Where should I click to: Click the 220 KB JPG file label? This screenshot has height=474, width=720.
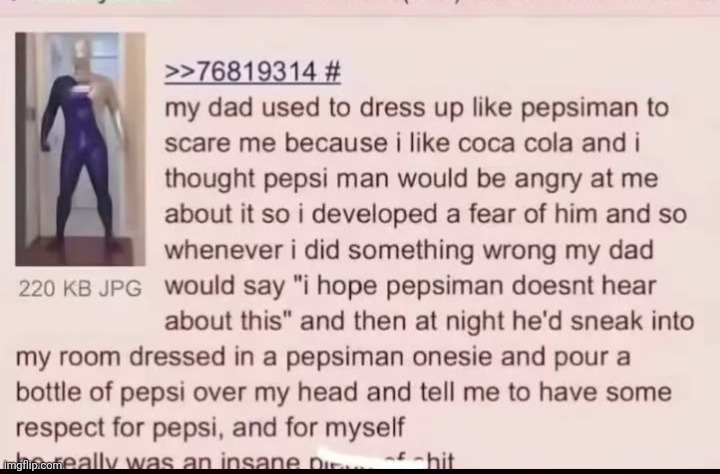coord(80,288)
